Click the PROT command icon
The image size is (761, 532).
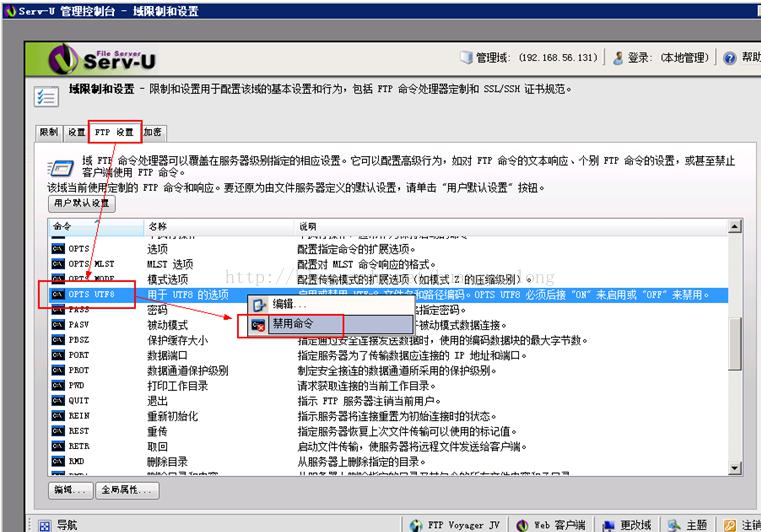click(58, 370)
